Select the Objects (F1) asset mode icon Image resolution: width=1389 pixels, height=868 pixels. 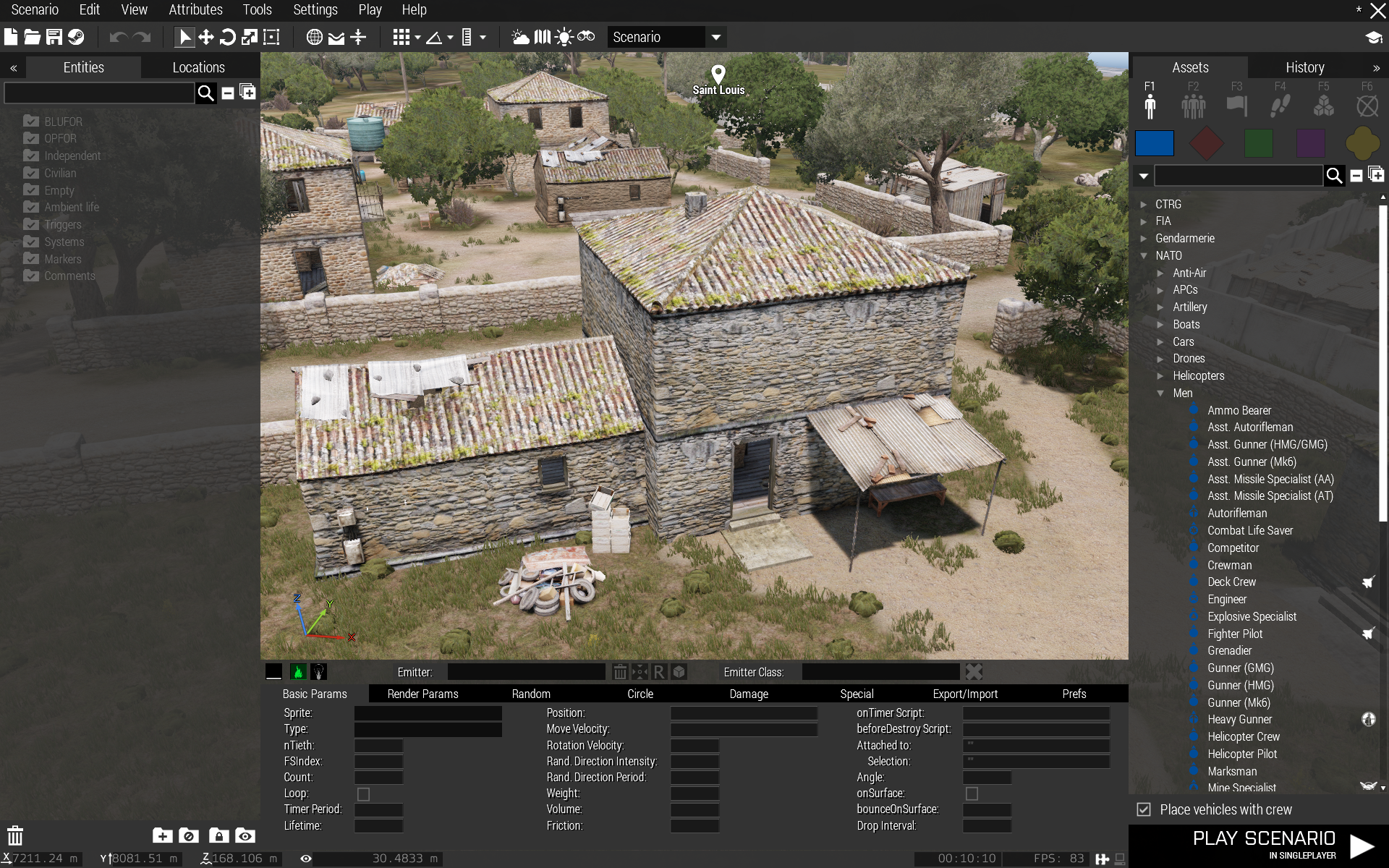tap(1150, 106)
